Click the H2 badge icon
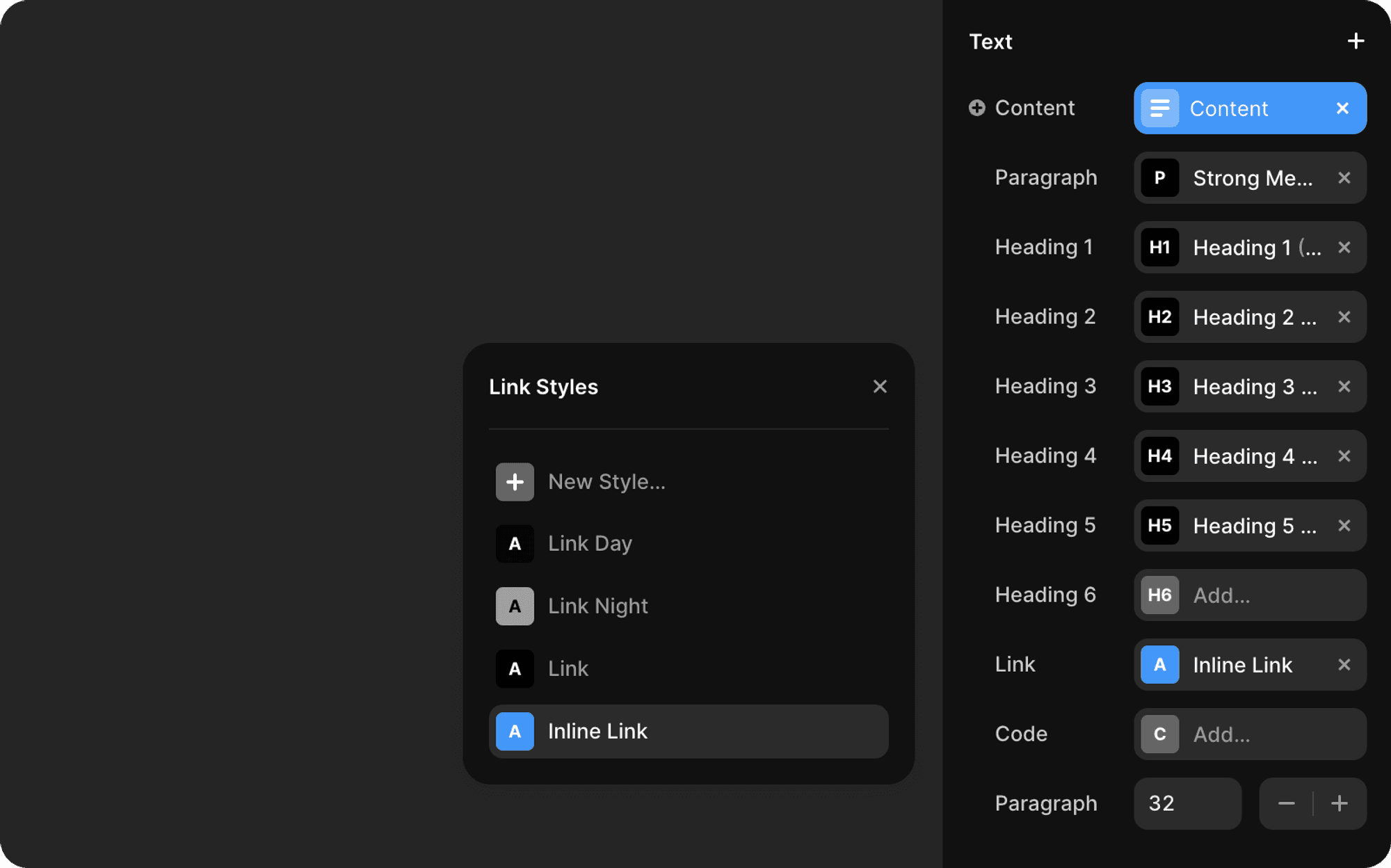Image resolution: width=1391 pixels, height=868 pixels. pyautogui.click(x=1159, y=317)
